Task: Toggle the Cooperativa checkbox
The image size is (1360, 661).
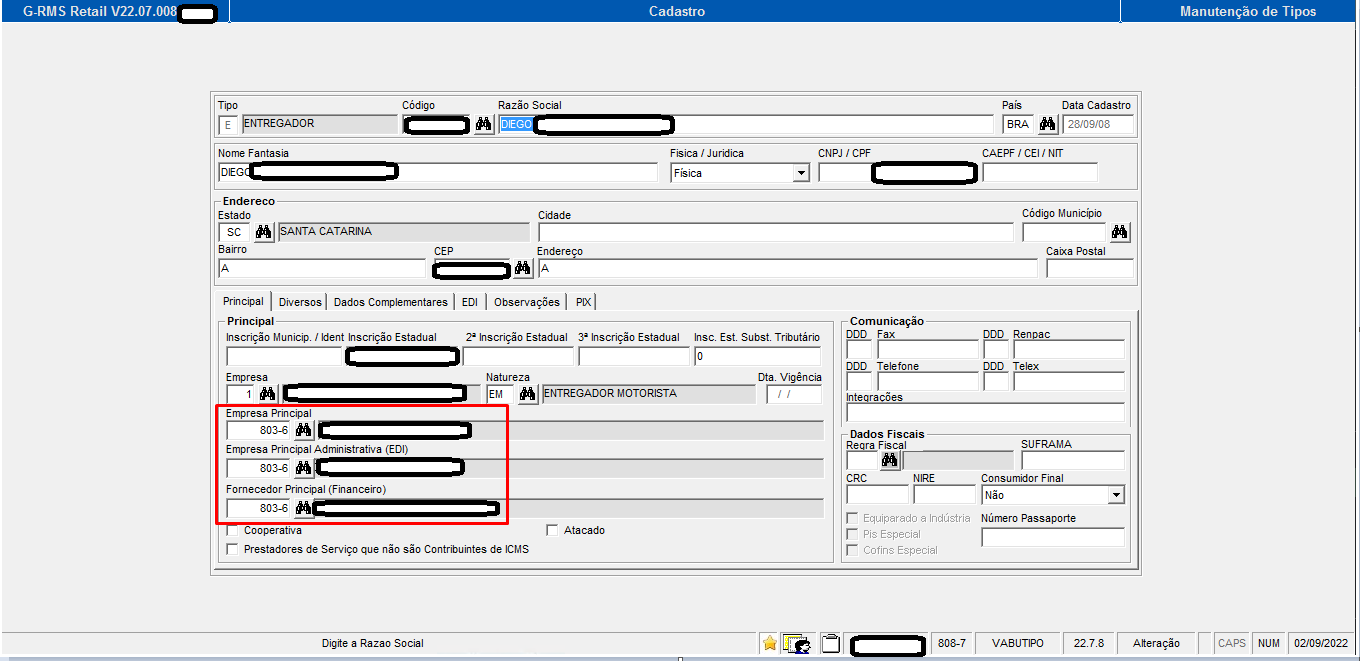Action: 233,531
